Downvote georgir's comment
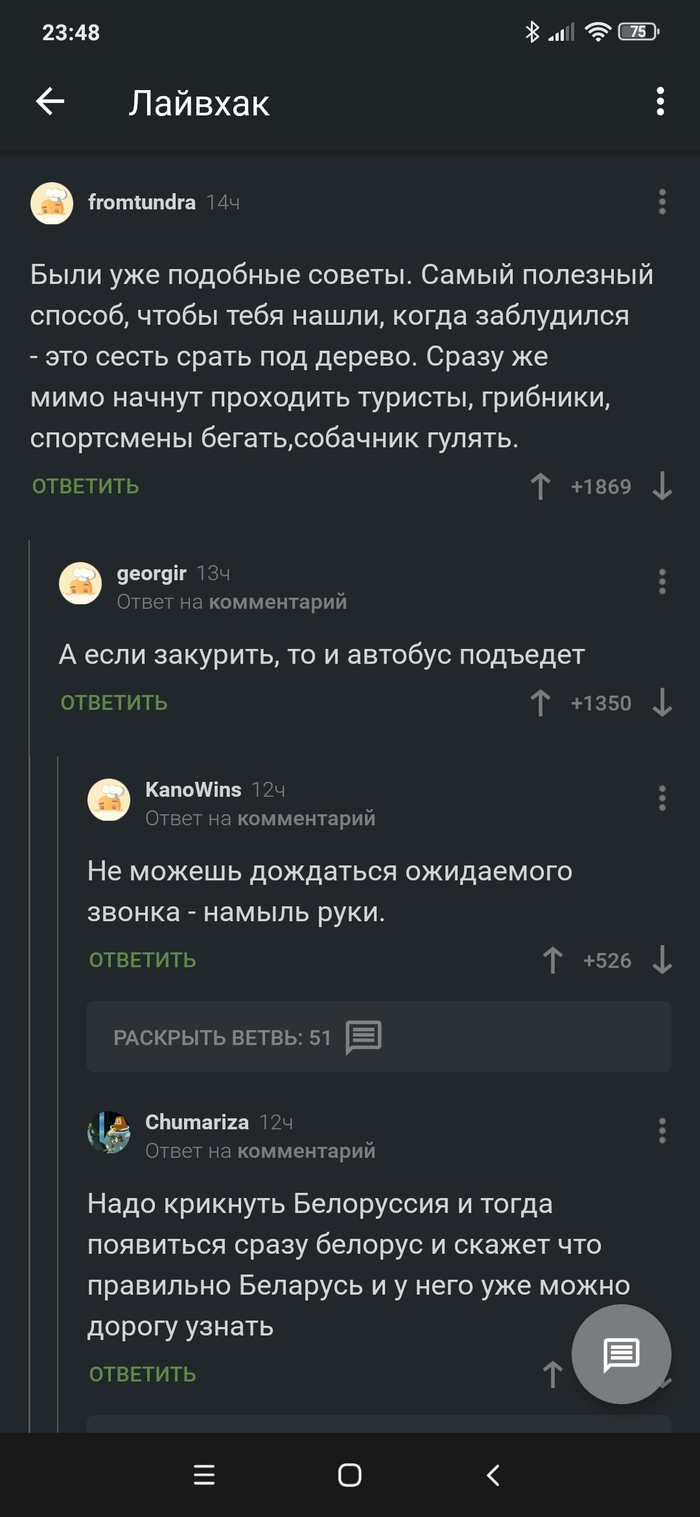 663,703
